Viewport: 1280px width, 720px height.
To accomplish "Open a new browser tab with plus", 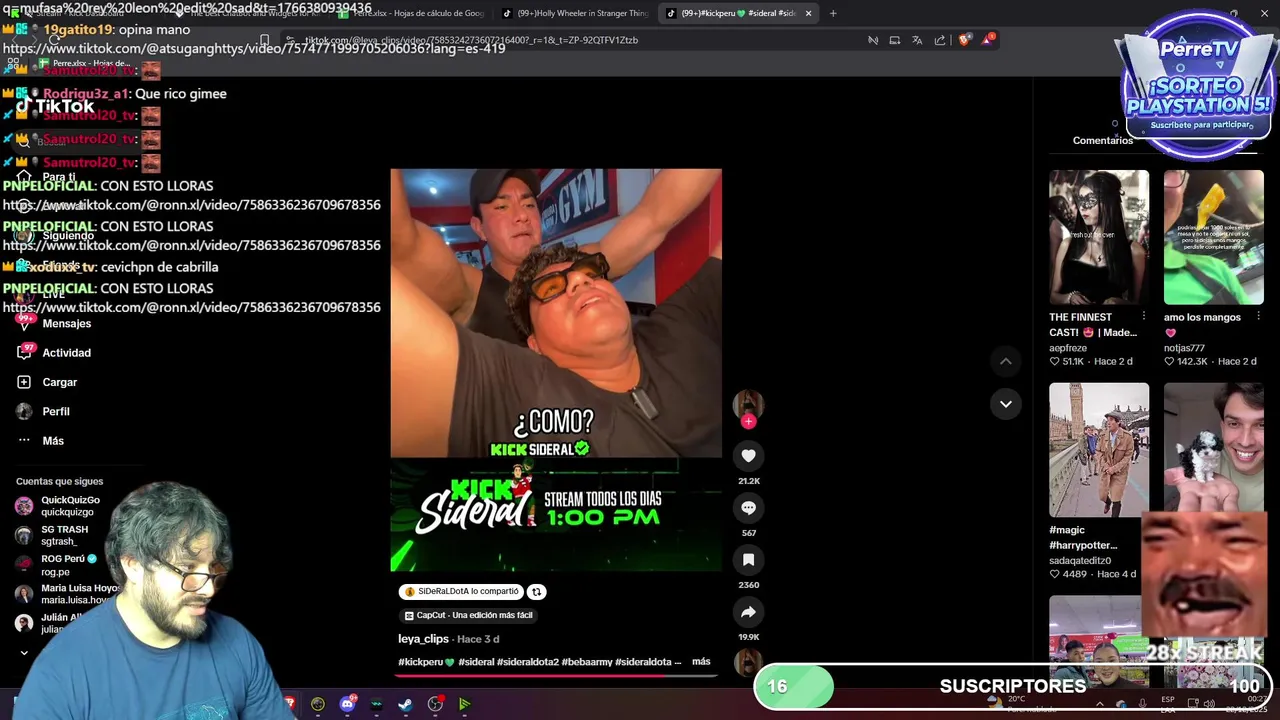I will (833, 13).
